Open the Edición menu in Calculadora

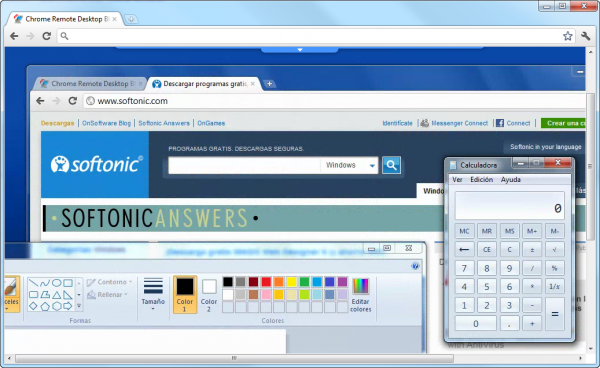[481, 179]
